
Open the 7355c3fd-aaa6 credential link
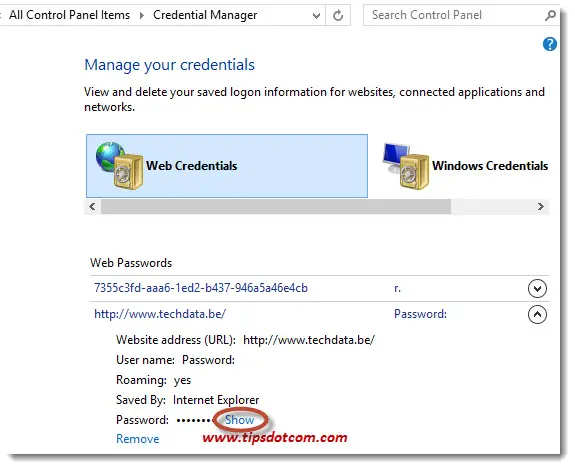(201, 288)
